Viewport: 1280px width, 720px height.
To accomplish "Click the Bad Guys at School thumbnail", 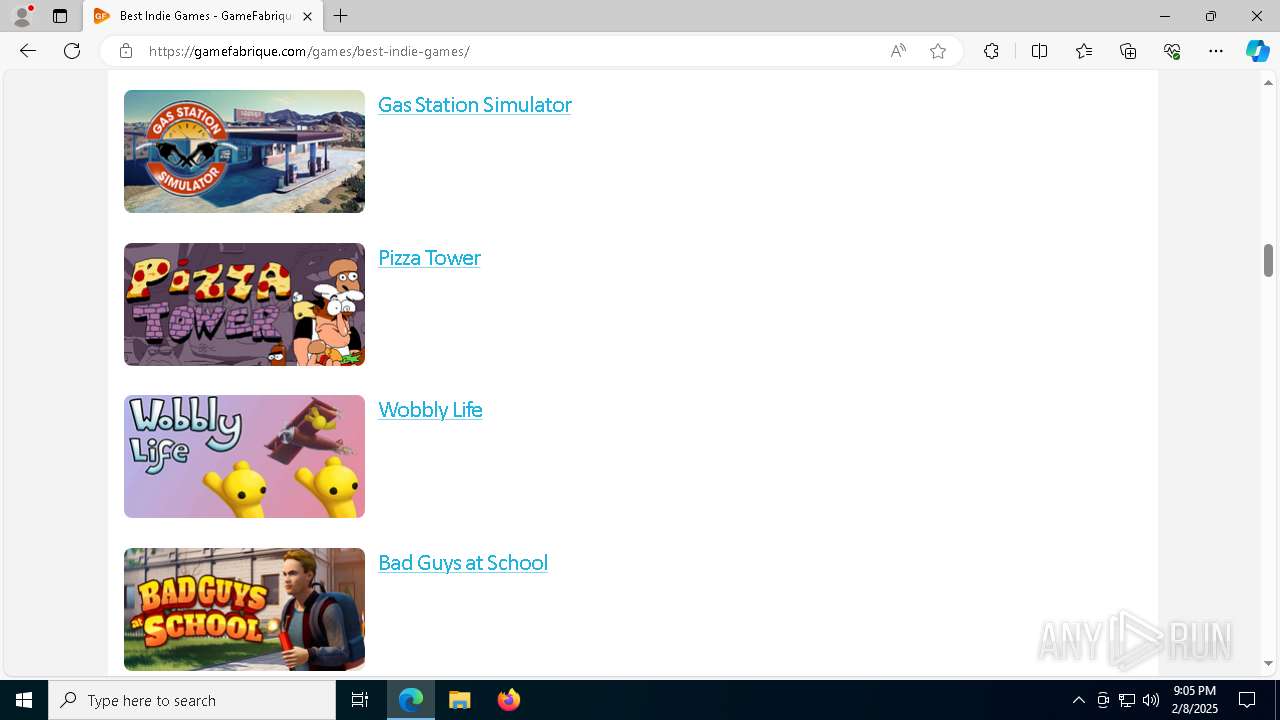I will point(244,609).
